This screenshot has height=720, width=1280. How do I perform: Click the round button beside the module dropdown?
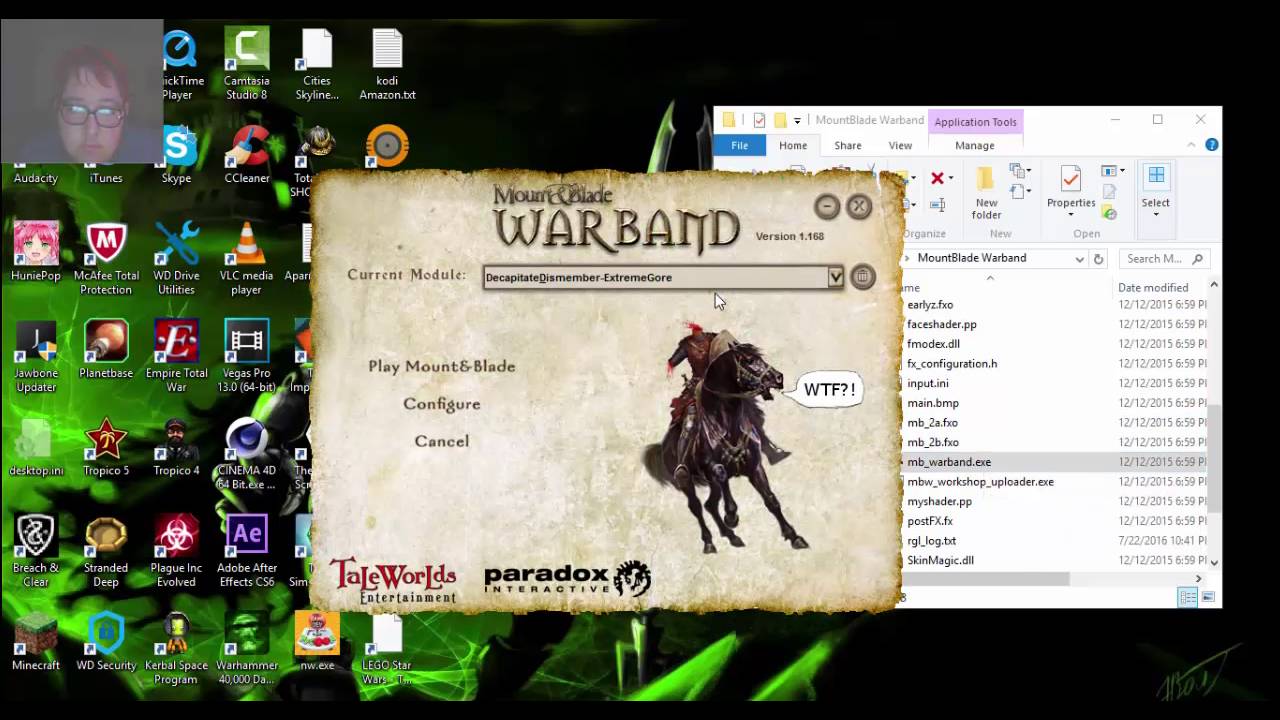[x=862, y=277]
